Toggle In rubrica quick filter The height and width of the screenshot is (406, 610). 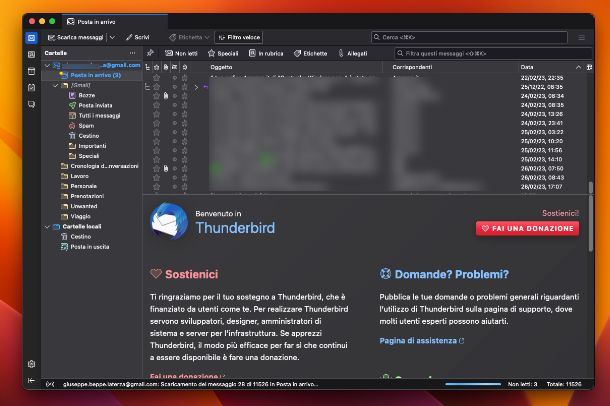pos(266,53)
